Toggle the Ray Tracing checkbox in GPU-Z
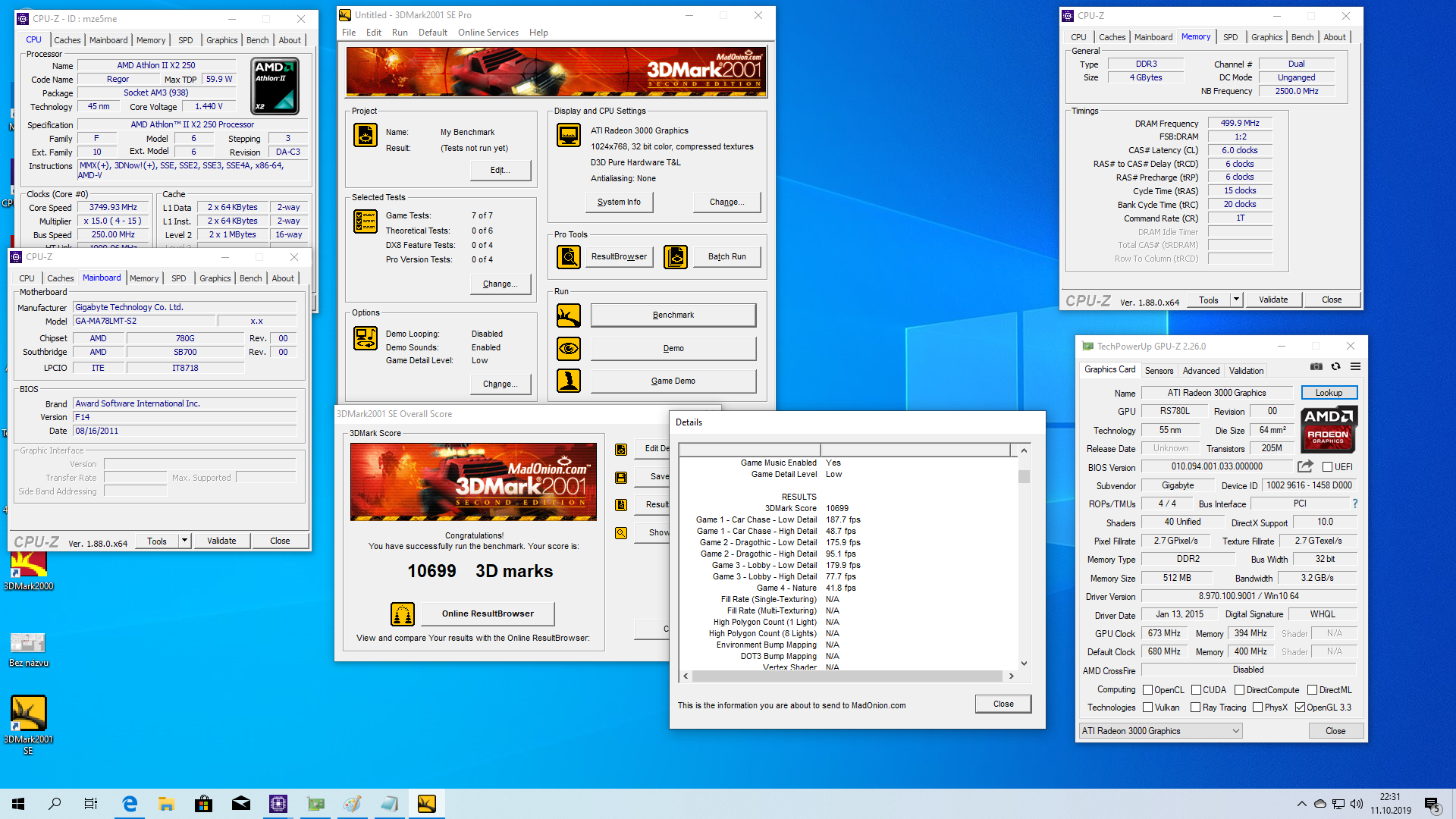The height and width of the screenshot is (819, 1456). click(1195, 708)
